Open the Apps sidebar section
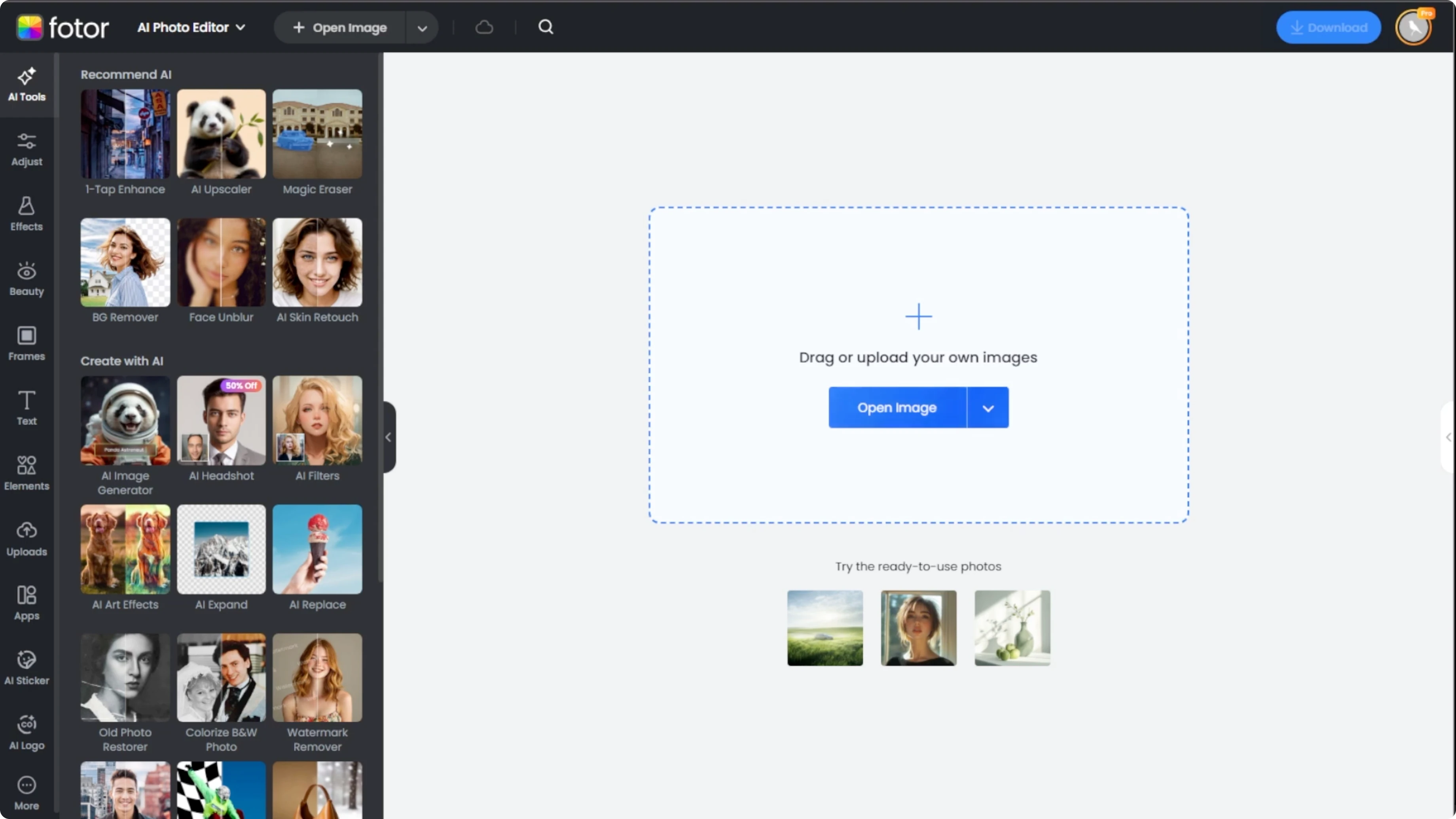The width and height of the screenshot is (1456, 819). (27, 604)
